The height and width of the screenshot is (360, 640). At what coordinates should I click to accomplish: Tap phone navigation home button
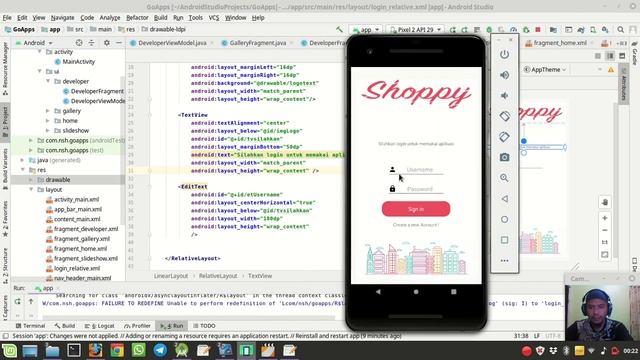(x=416, y=292)
